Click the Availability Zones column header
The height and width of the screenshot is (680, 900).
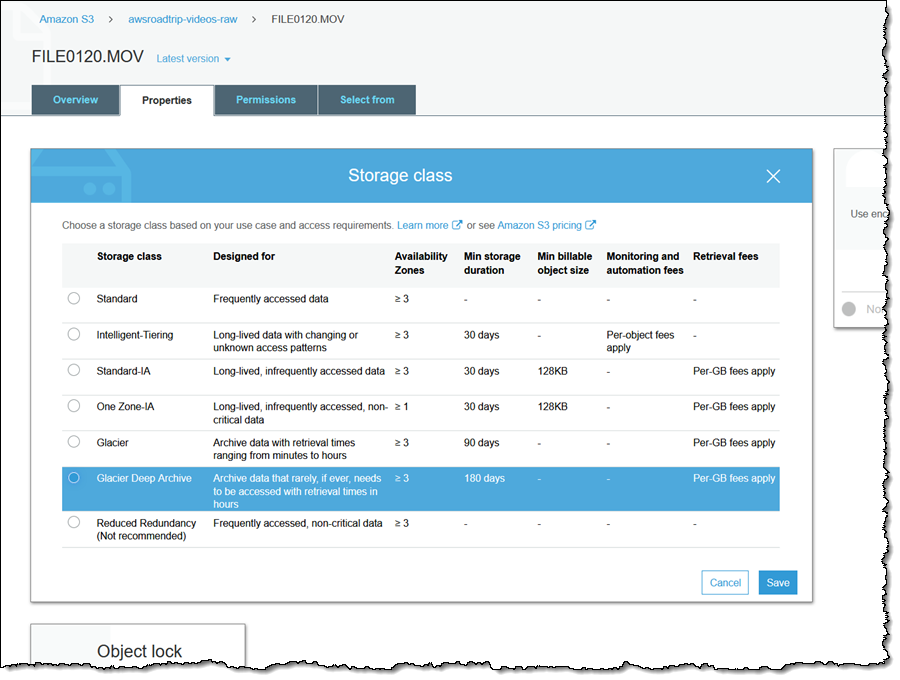point(421,263)
